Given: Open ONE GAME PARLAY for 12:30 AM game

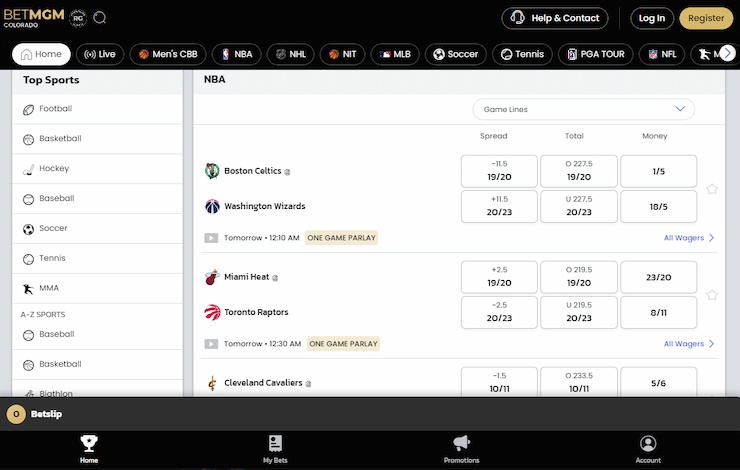Looking at the screenshot, I should pos(343,344).
